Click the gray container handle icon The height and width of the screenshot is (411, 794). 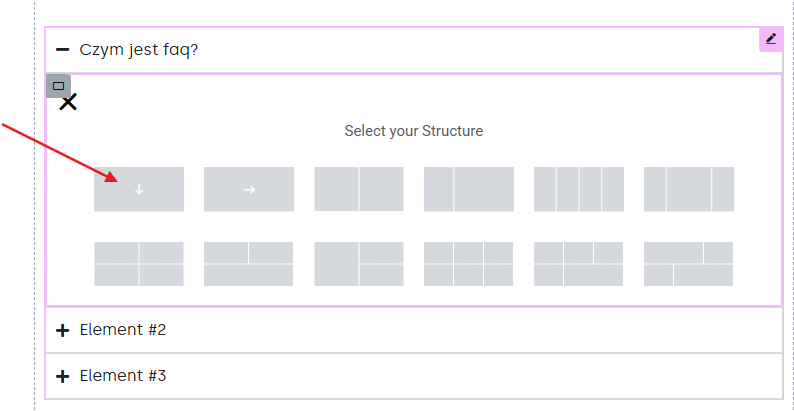[58, 86]
